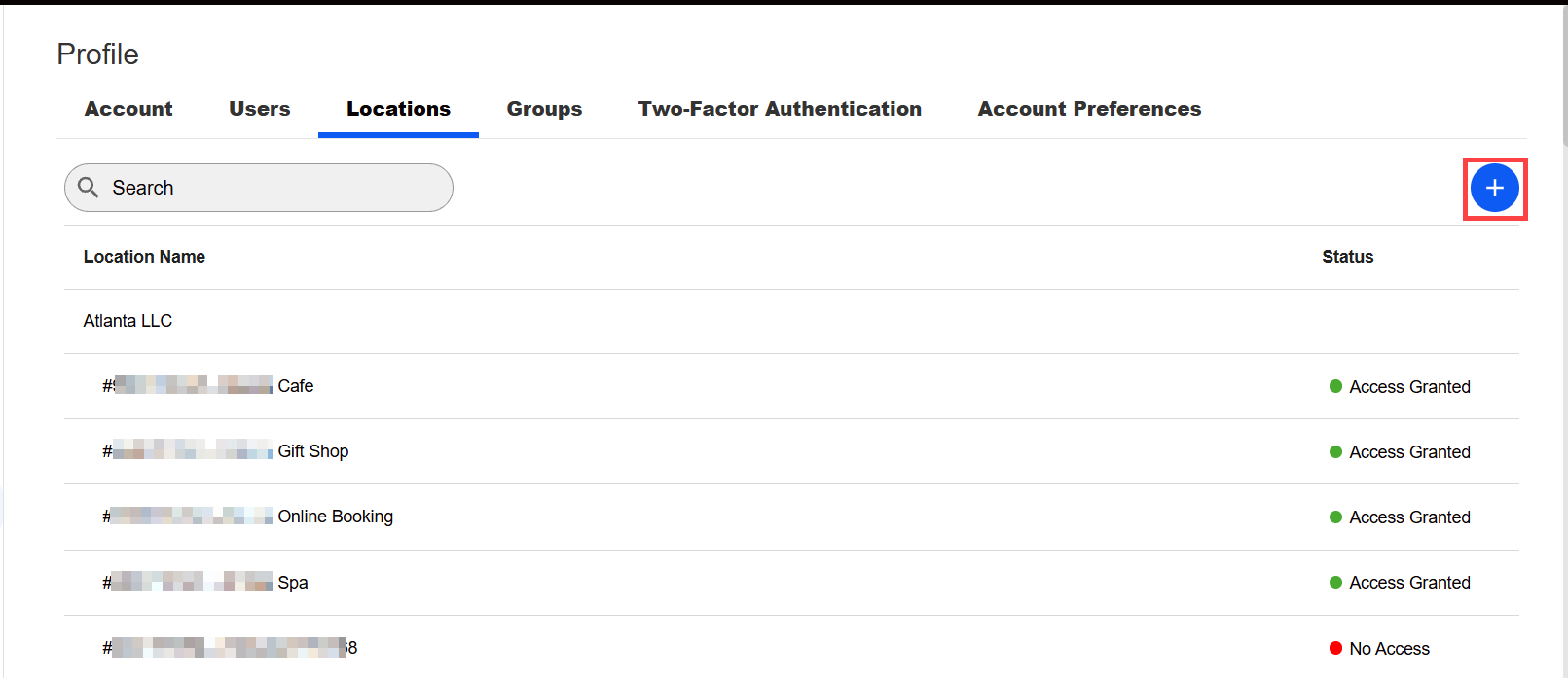Open the Account Preferences tab

click(1089, 109)
